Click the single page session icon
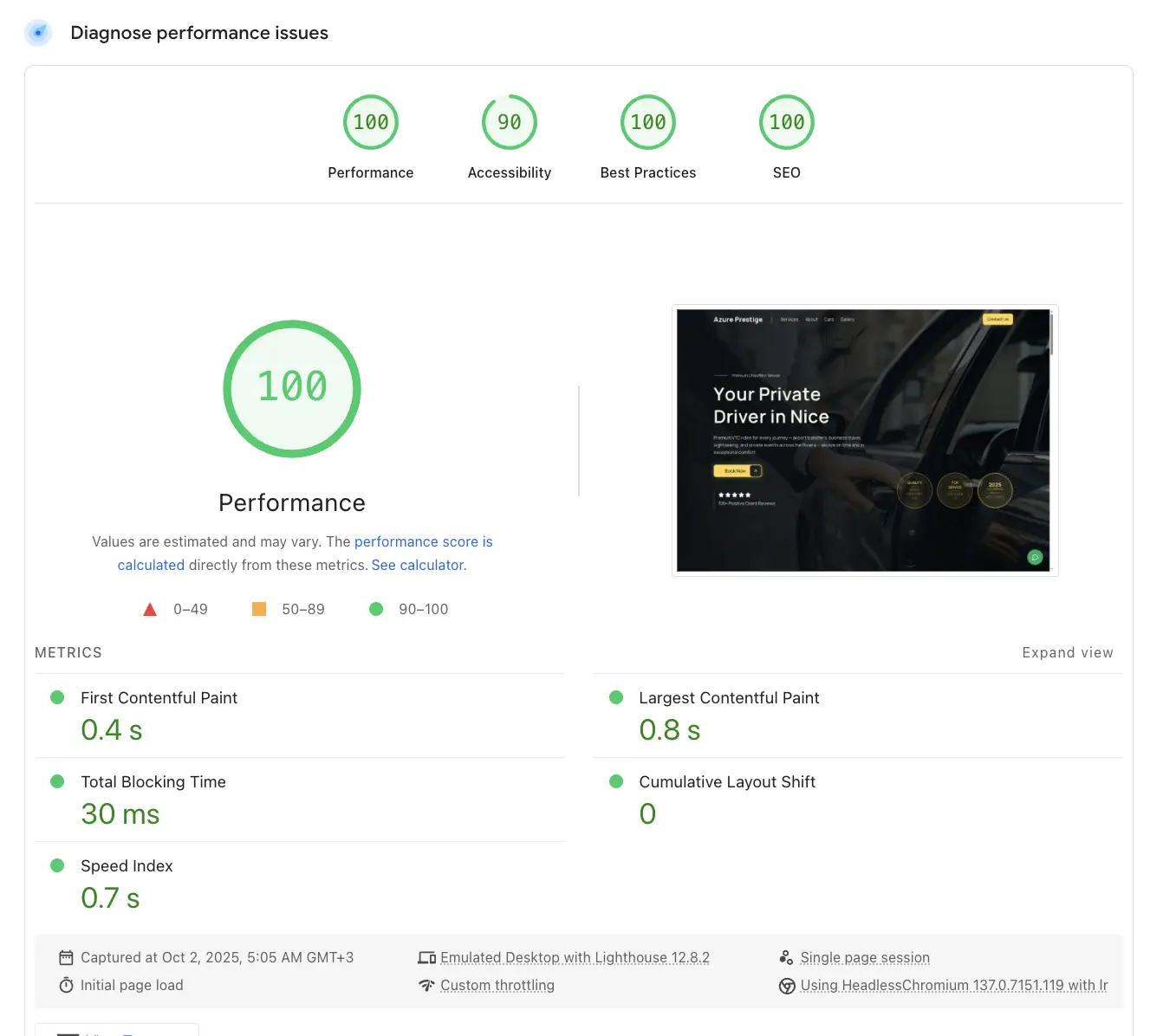This screenshot has width=1163, height=1036. [x=786, y=957]
